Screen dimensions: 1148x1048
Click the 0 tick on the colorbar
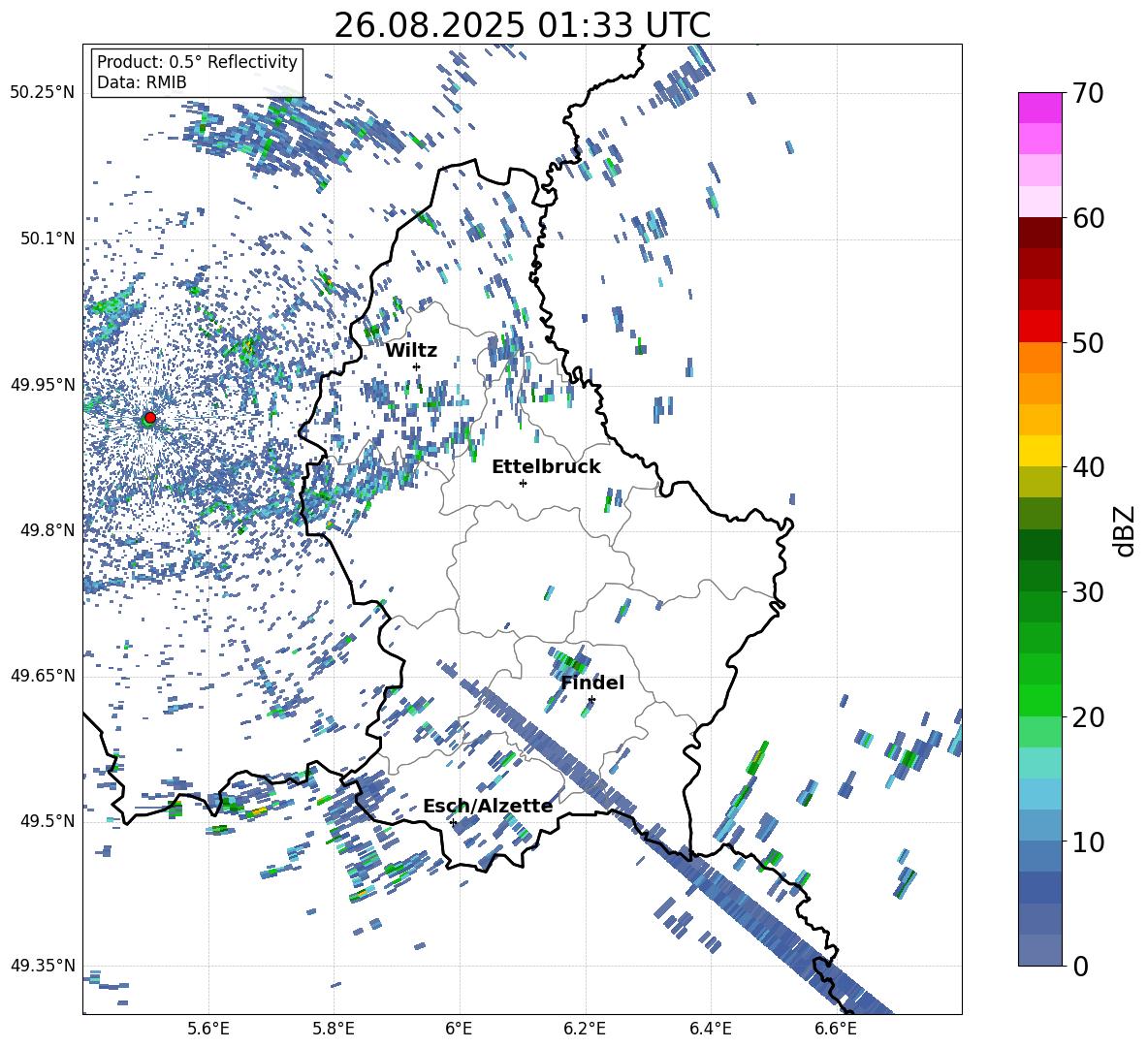pyautogui.click(x=1080, y=966)
